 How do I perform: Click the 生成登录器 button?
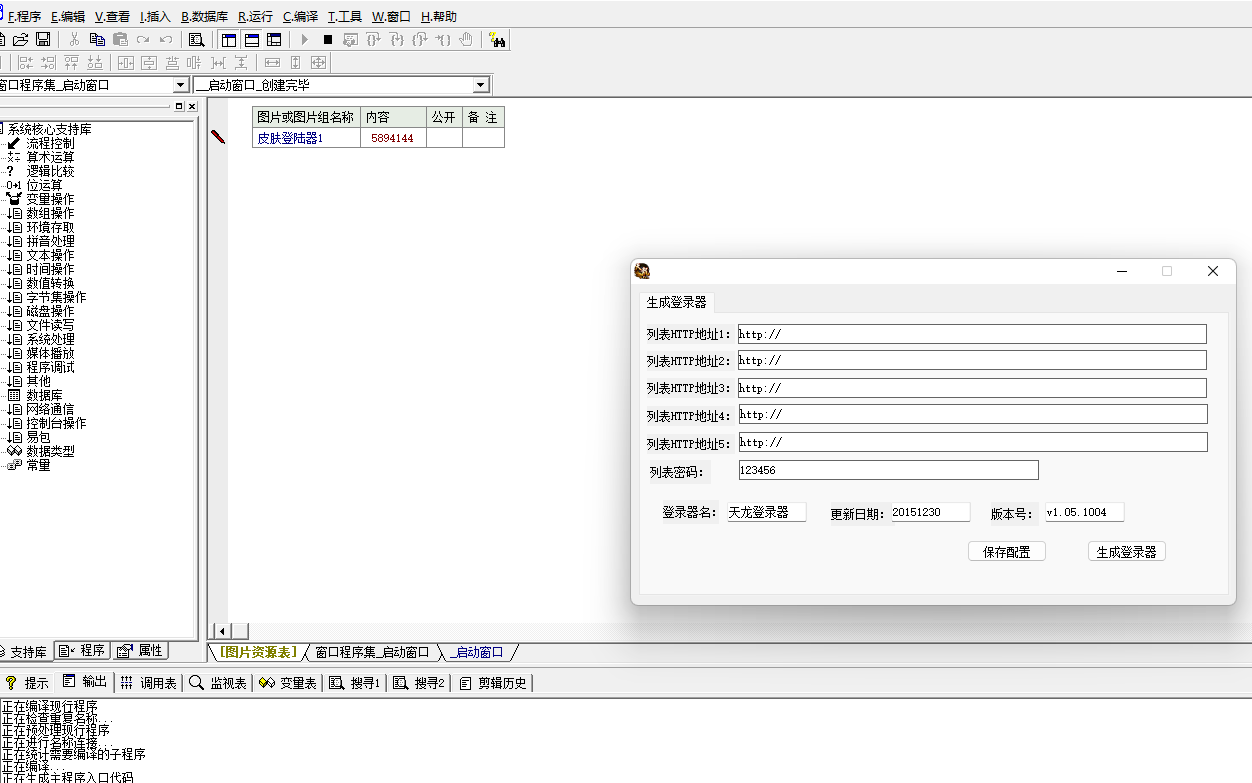(x=1126, y=552)
